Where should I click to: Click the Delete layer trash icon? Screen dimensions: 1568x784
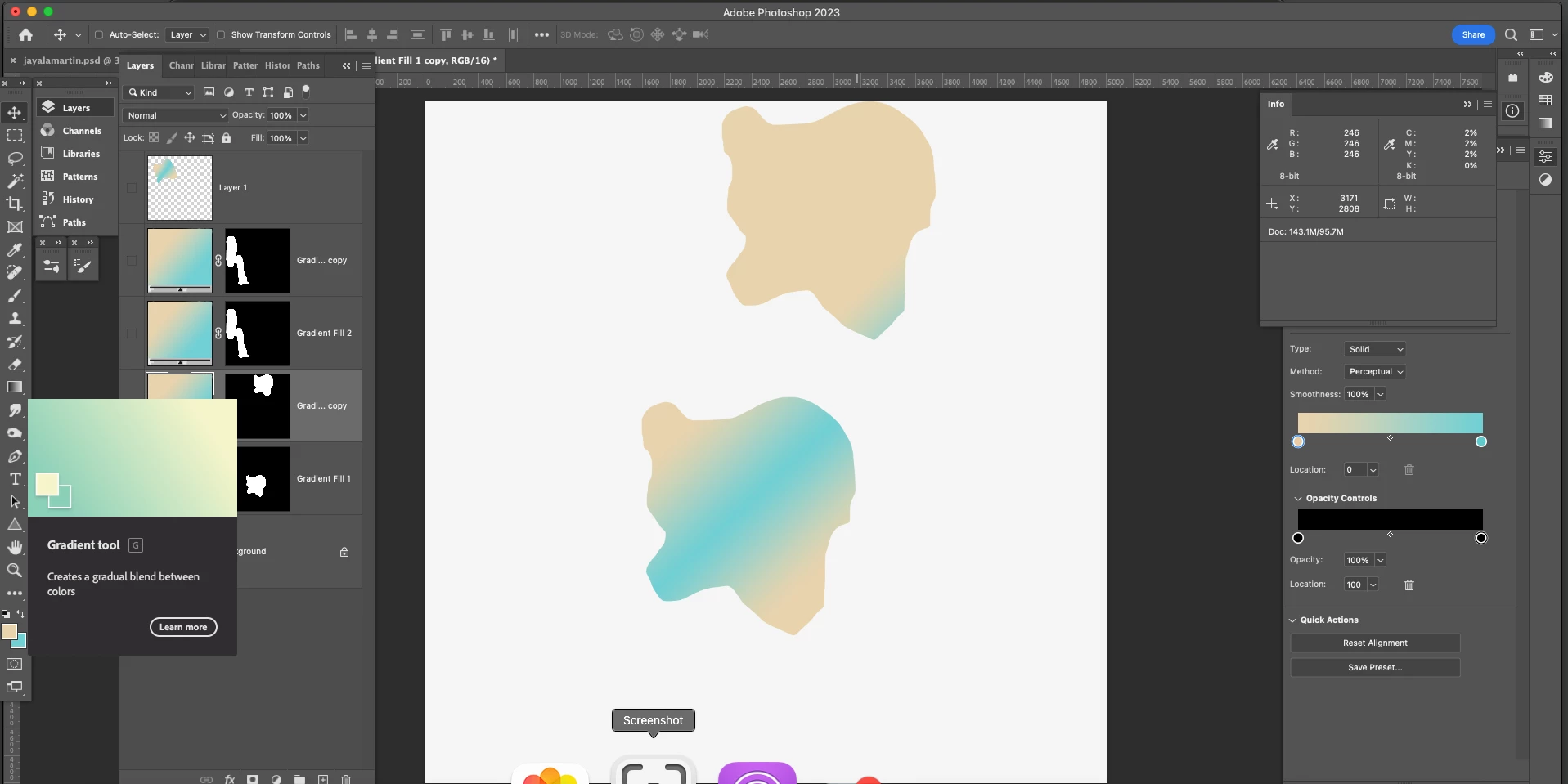coord(346,779)
